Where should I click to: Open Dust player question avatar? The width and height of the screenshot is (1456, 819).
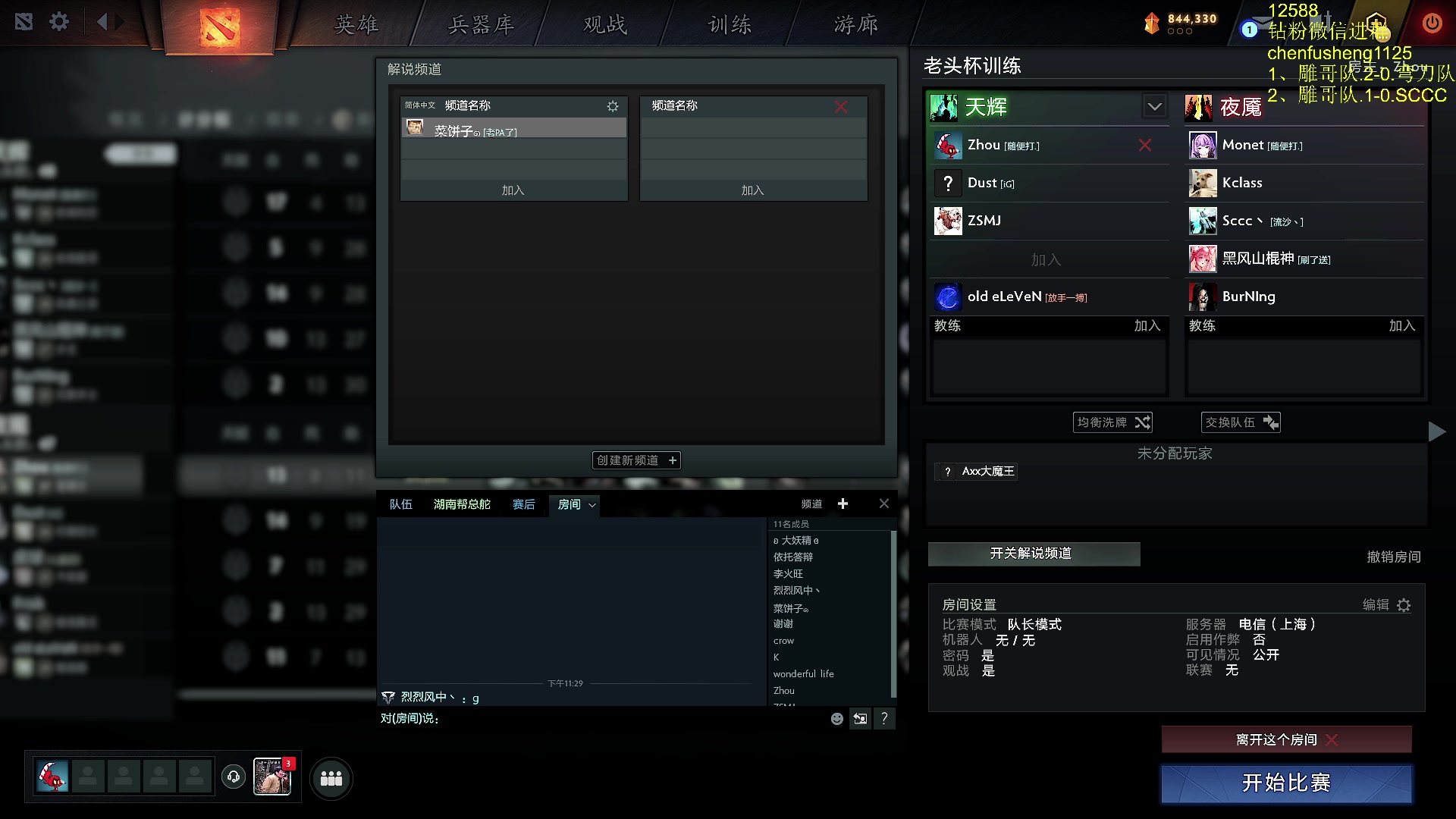pyautogui.click(x=948, y=183)
